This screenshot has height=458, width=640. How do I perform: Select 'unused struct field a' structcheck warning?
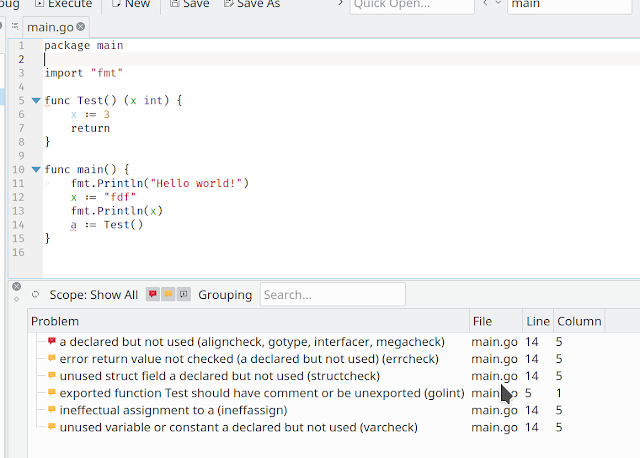click(220, 376)
